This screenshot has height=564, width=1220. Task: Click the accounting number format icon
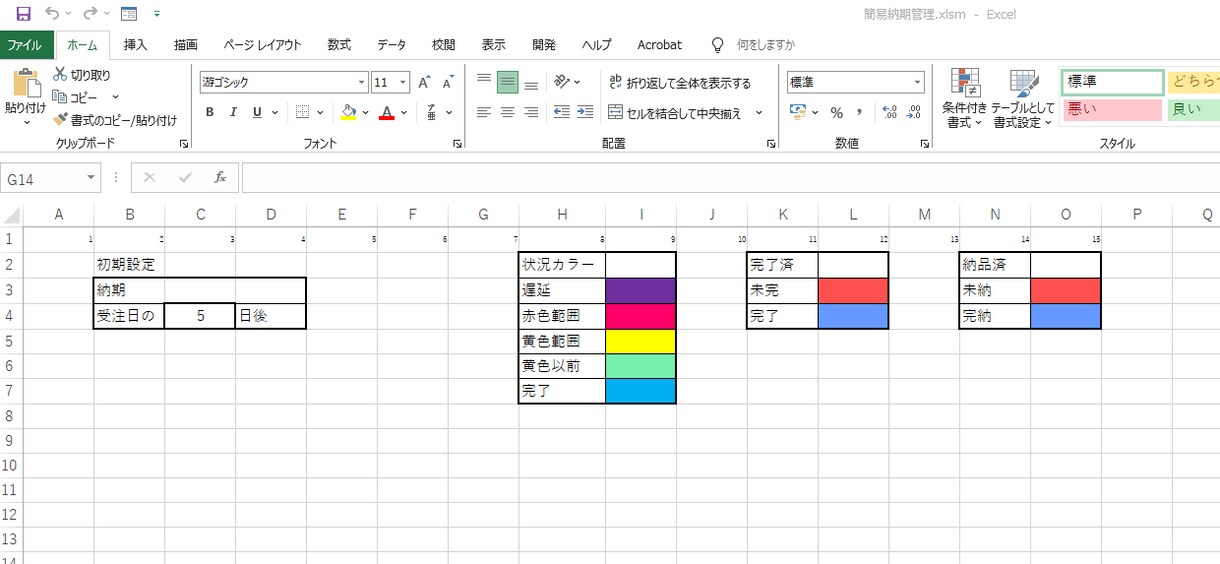point(798,112)
